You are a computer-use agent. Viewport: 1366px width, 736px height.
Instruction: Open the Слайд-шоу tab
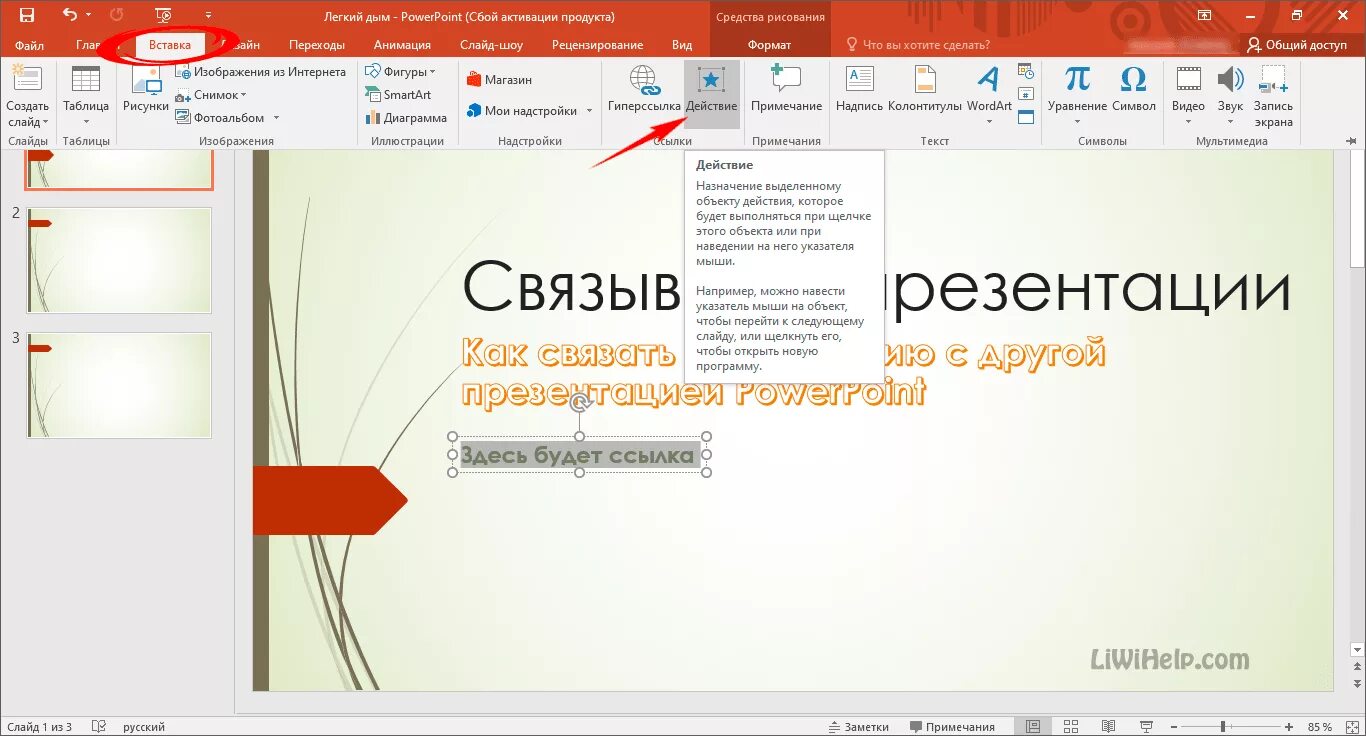(491, 45)
